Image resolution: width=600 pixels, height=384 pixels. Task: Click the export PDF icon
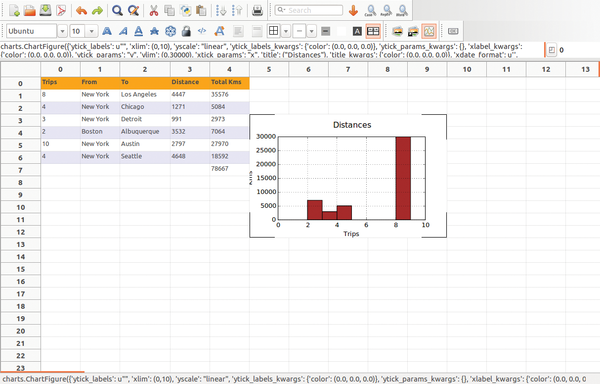(x=61, y=10)
